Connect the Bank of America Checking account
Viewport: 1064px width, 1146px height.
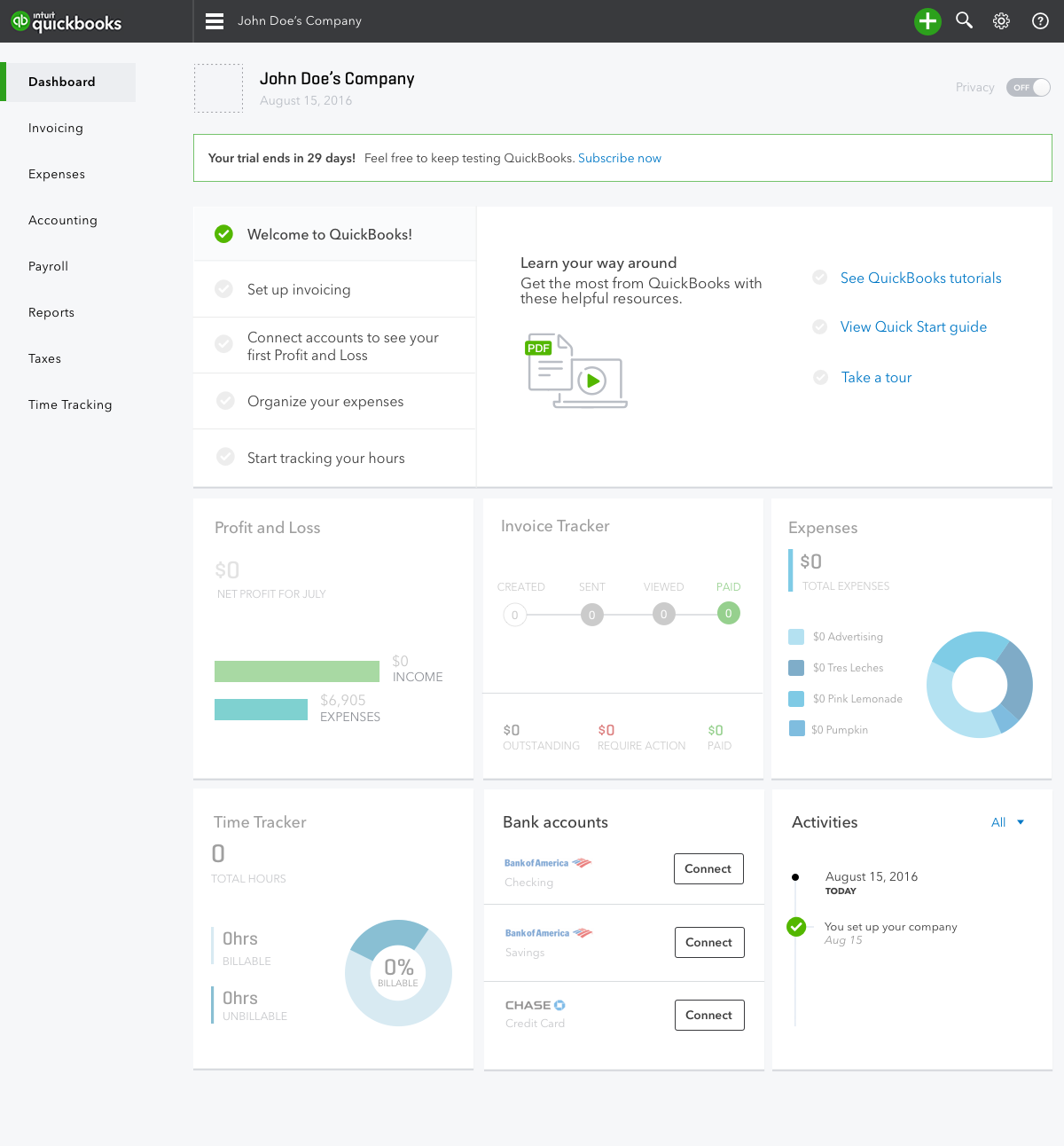pyautogui.click(x=708, y=869)
